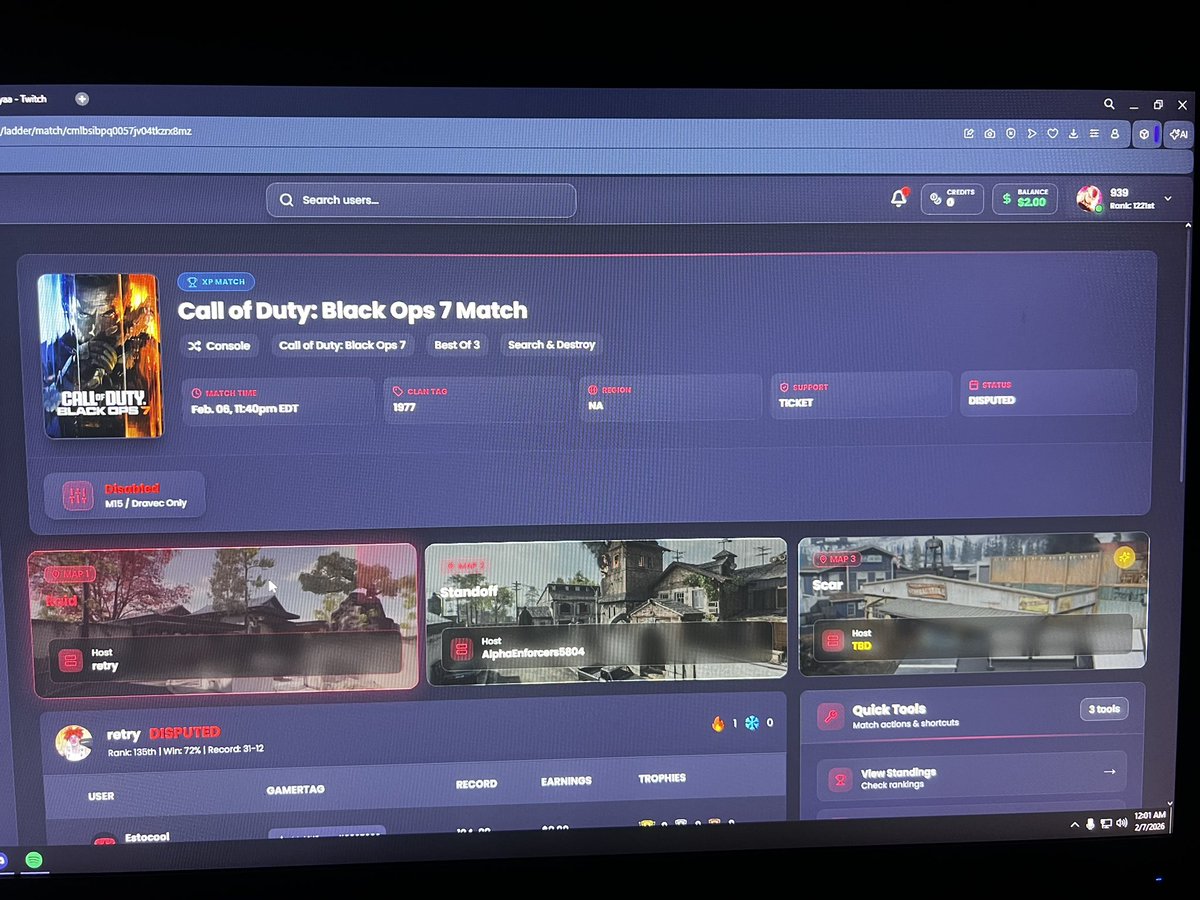1200x900 pixels.
Task: Open View Standings shortcut
Action: click(971, 777)
